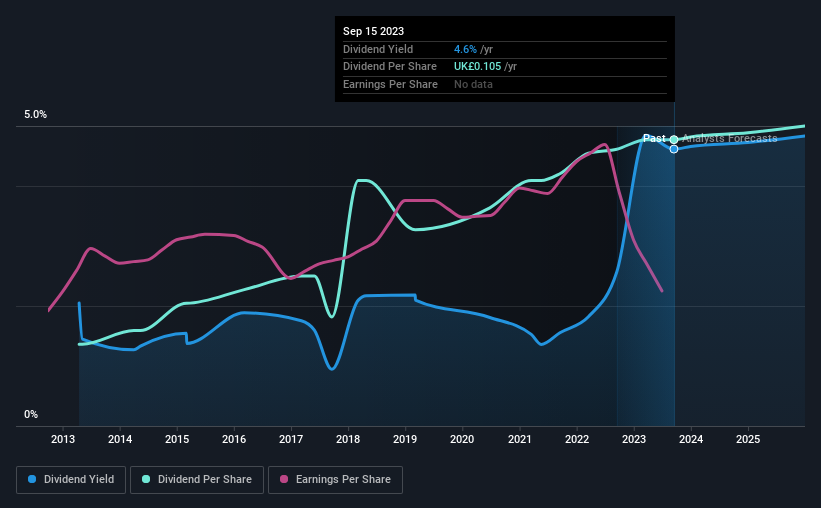Click the 2020 x-axis label
The image size is (821, 508).
pyautogui.click(x=462, y=439)
